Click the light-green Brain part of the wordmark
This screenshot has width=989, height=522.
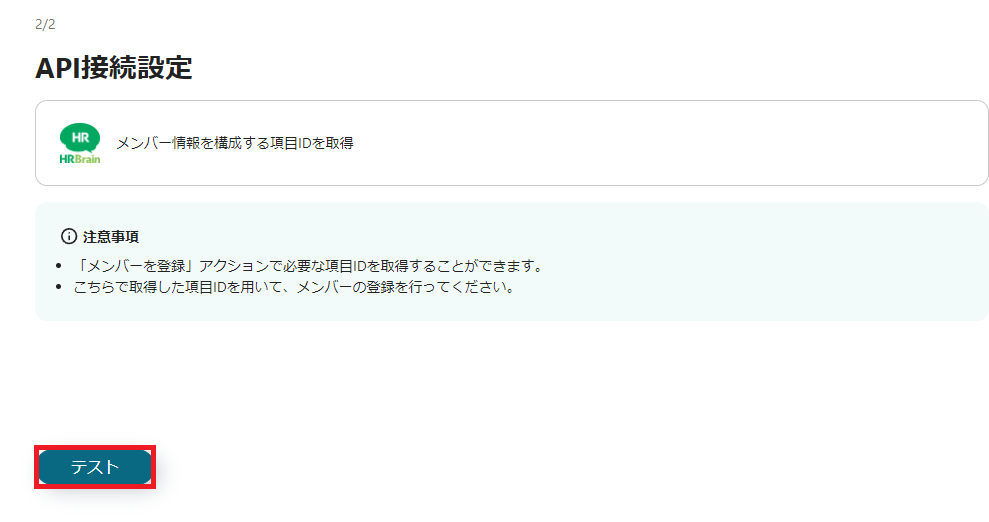pos(88,159)
